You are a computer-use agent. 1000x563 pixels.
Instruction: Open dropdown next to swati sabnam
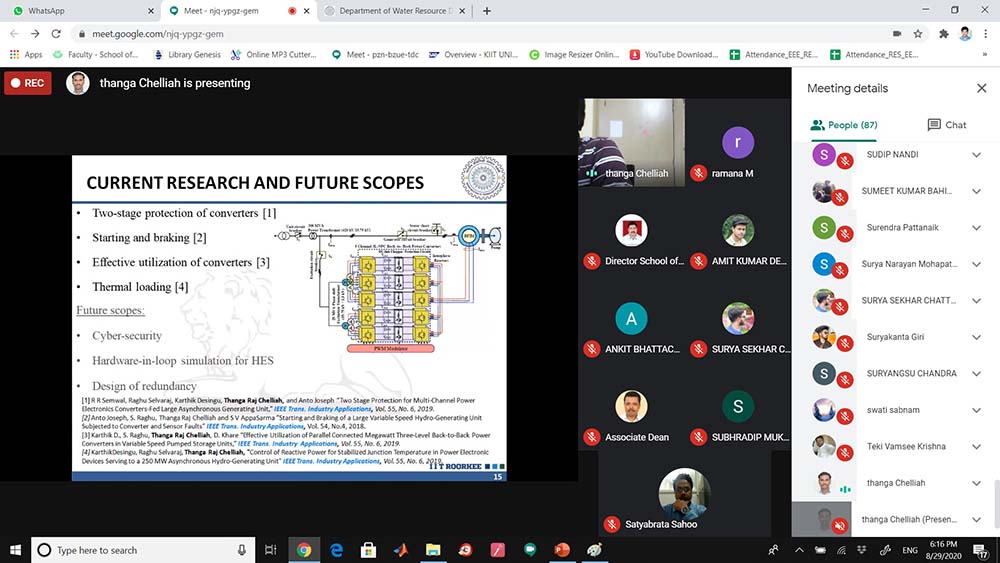click(976, 410)
